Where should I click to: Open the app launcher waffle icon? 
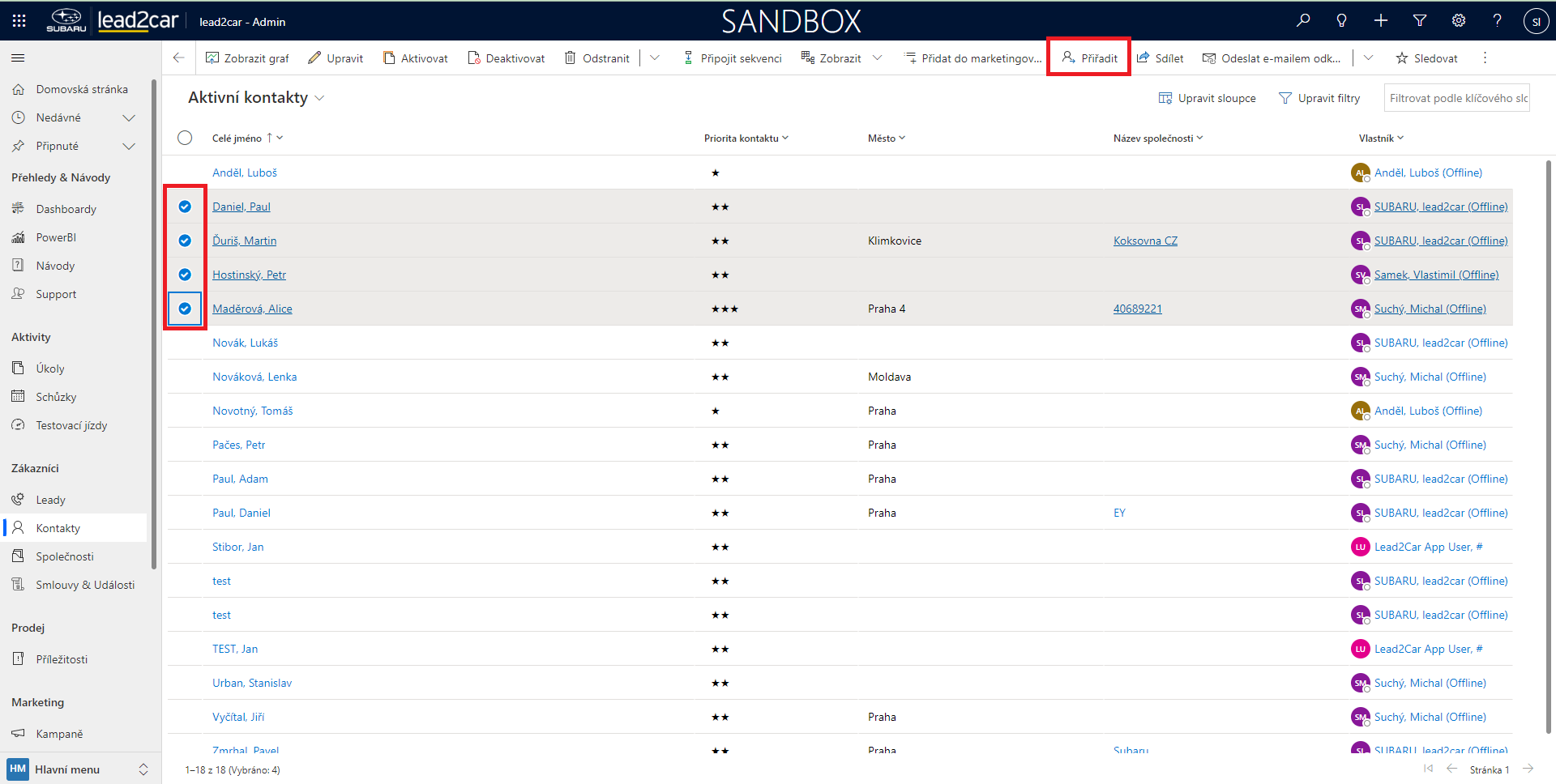(x=19, y=21)
